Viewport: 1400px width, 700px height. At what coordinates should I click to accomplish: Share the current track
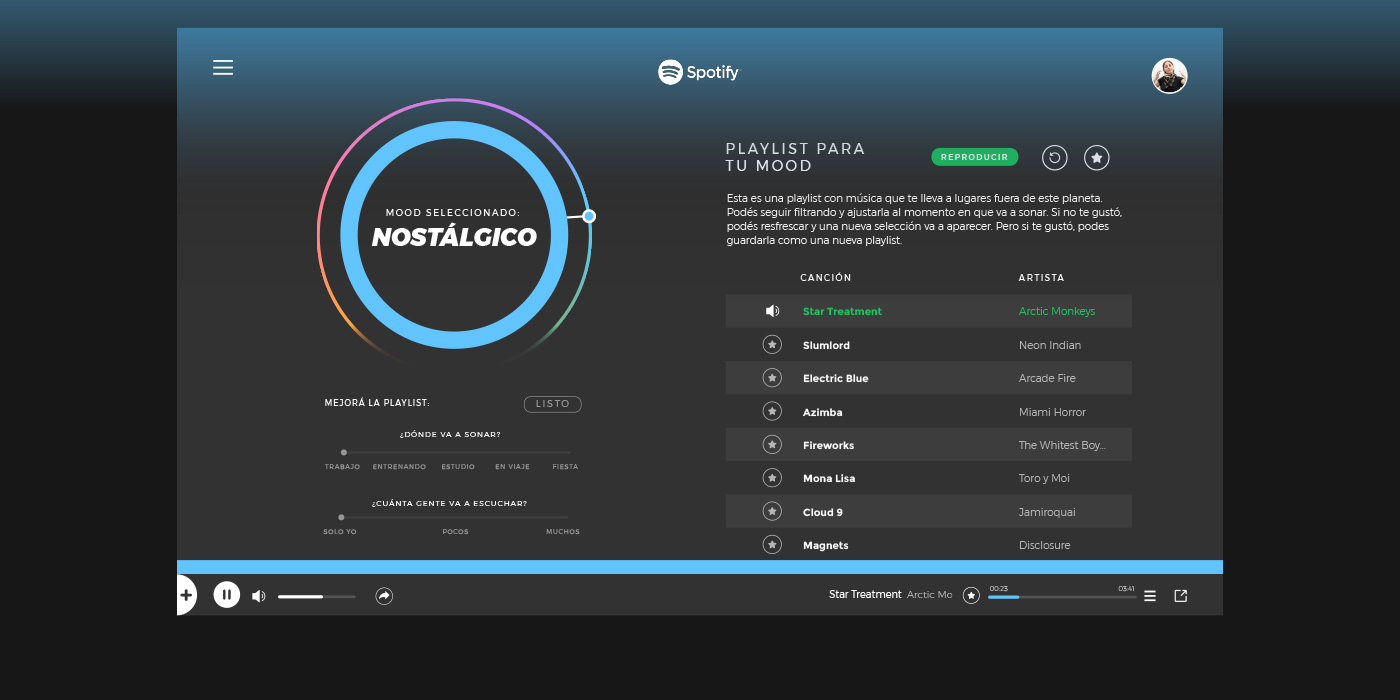coord(384,596)
